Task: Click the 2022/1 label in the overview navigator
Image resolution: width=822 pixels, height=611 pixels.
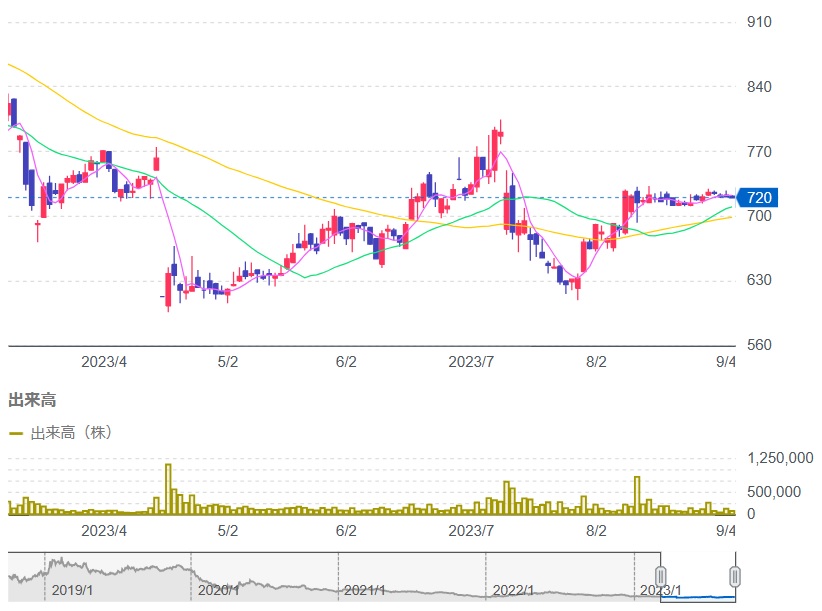Action: [513, 590]
